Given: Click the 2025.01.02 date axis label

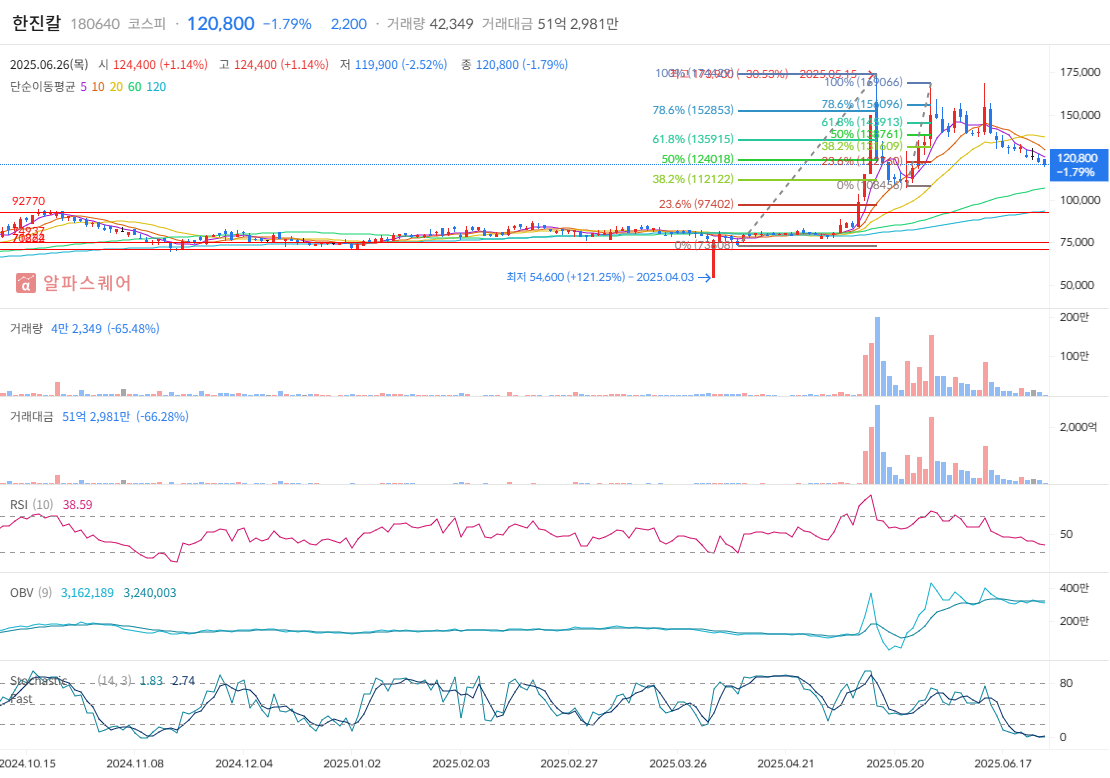Looking at the screenshot, I should click(x=352, y=764).
